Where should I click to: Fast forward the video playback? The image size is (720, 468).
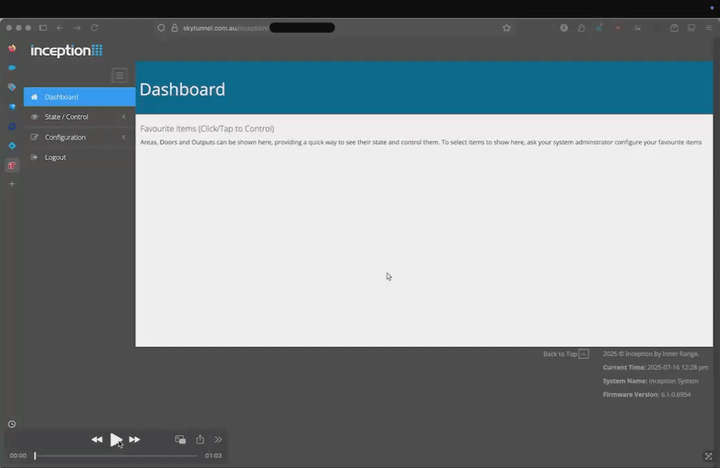click(135, 439)
